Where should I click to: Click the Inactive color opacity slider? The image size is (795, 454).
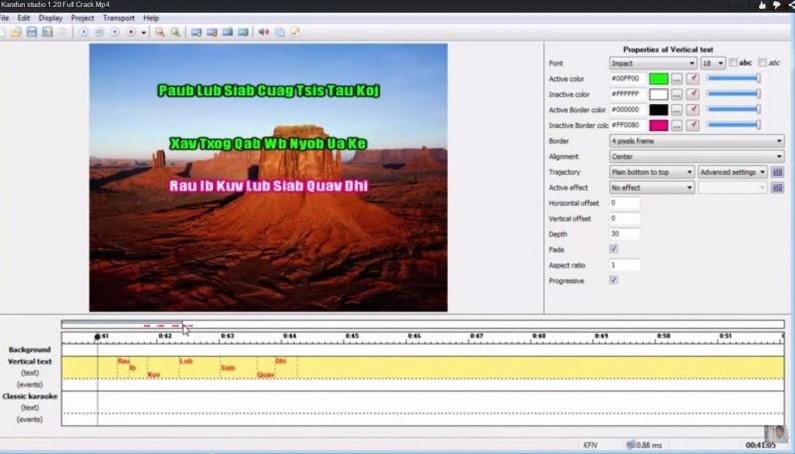(x=734, y=94)
